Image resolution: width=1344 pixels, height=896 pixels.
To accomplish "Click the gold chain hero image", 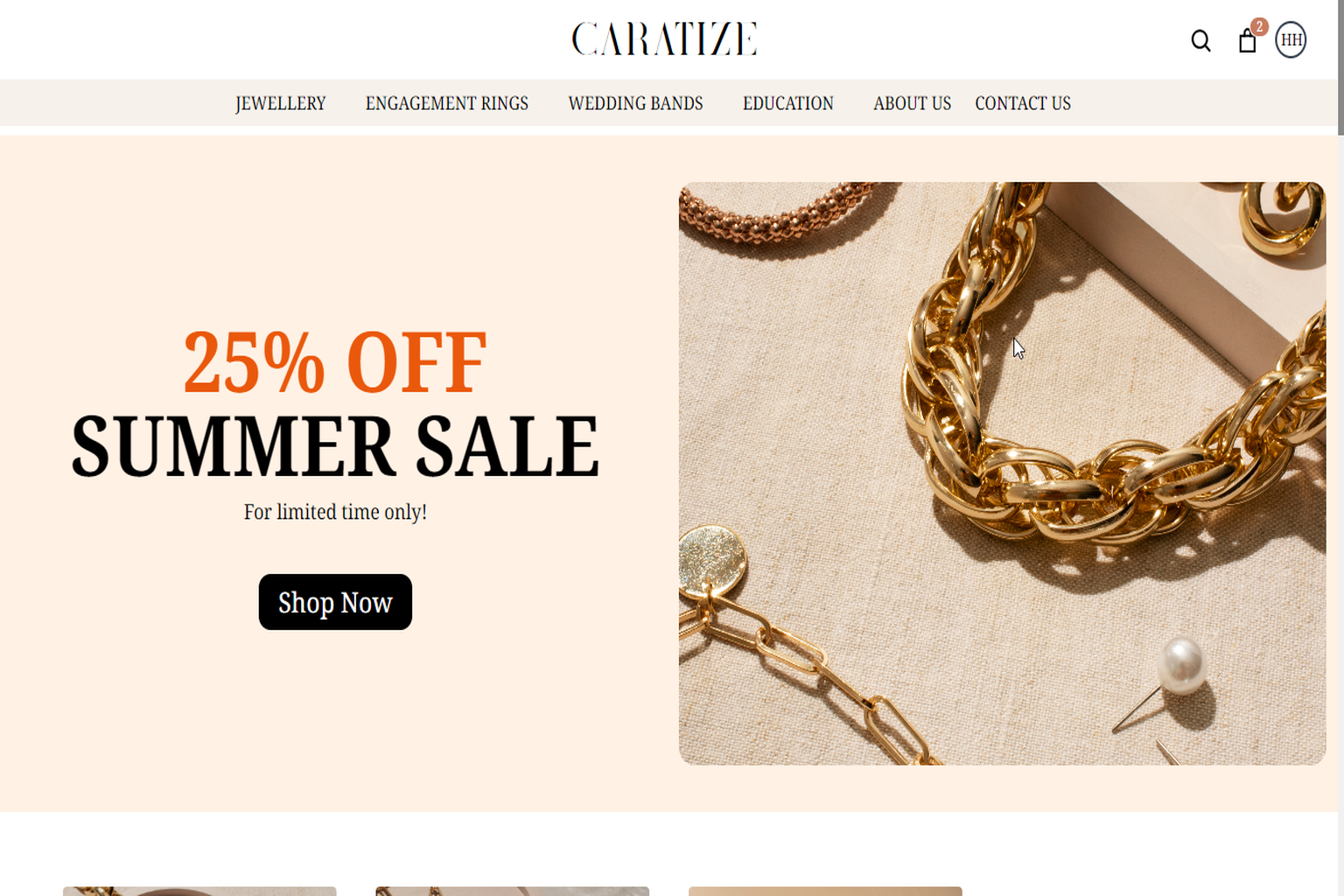I will 1002,473.
